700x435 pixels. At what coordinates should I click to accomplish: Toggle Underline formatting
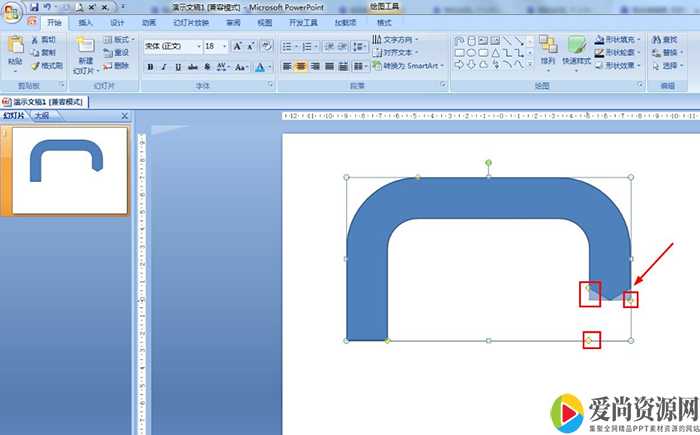tap(178, 67)
